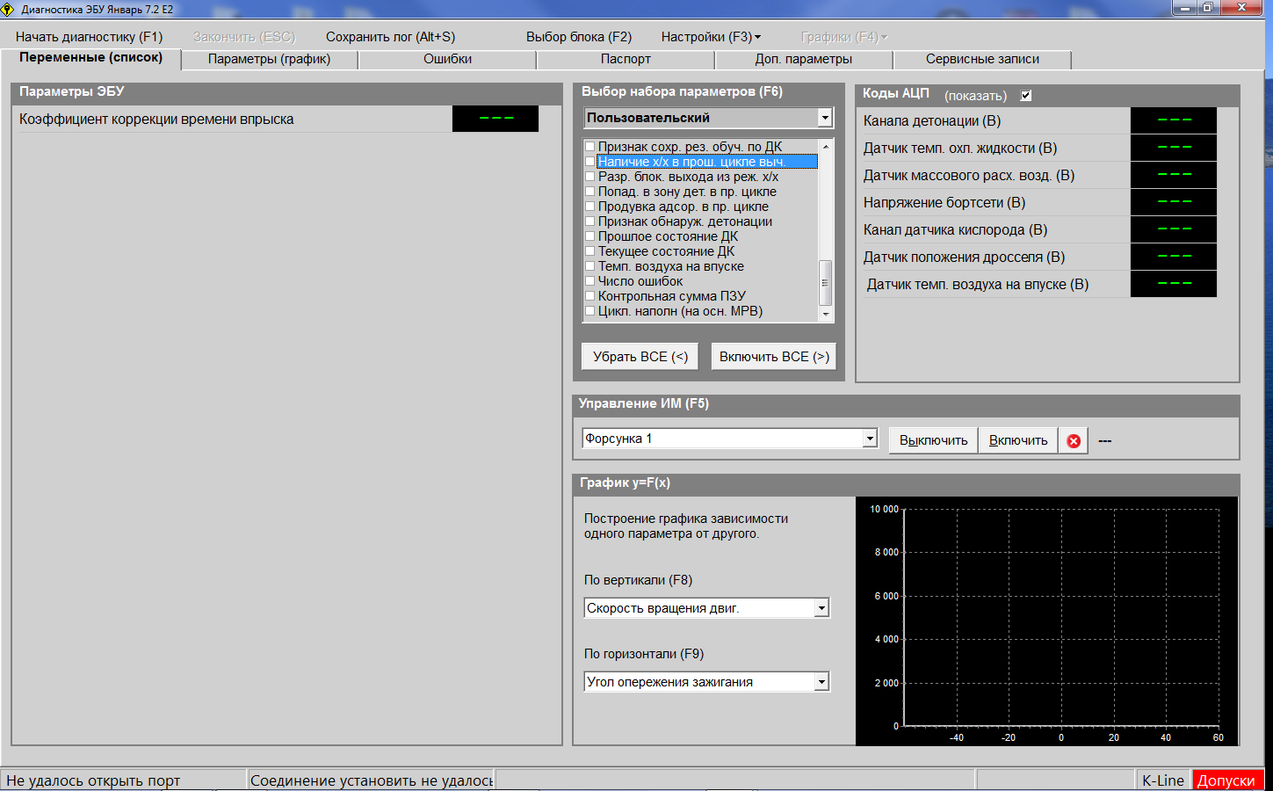
Task: Open the Скорость вращения двиг. vertical axis dropdown
Action: pyautogui.click(x=821, y=608)
